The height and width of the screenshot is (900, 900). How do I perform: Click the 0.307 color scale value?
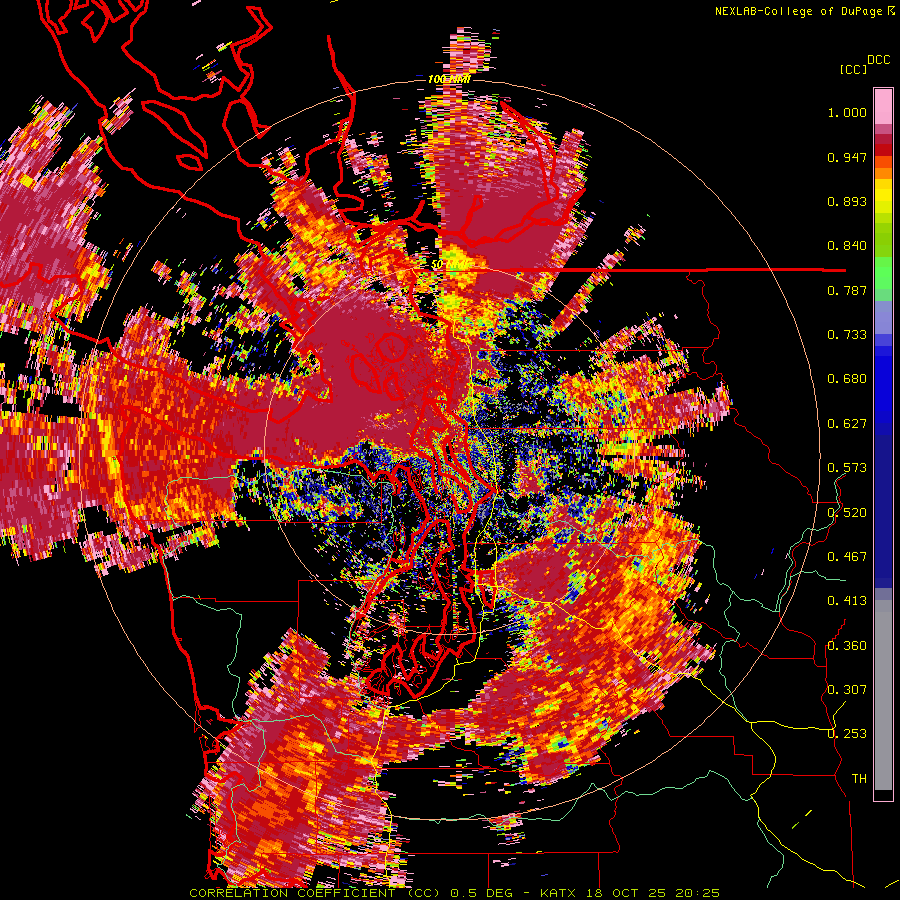pyautogui.click(x=847, y=690)
